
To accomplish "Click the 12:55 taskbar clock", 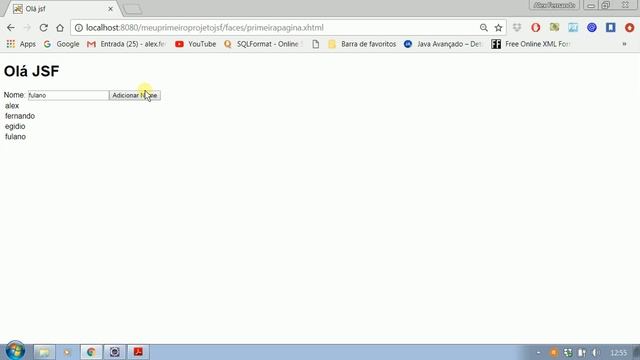I will point(618,352).
